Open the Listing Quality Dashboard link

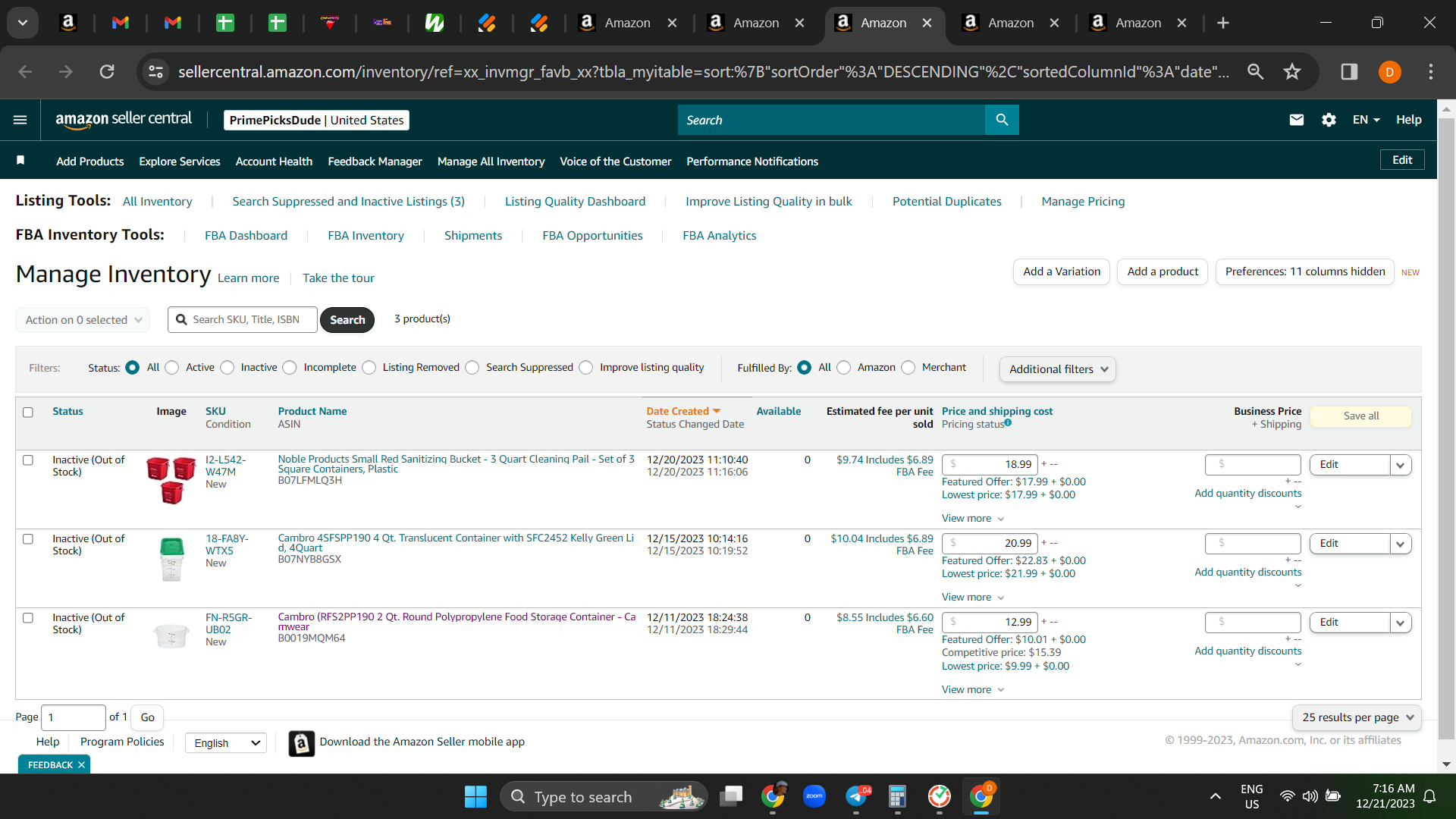click(x=575, y=202)
